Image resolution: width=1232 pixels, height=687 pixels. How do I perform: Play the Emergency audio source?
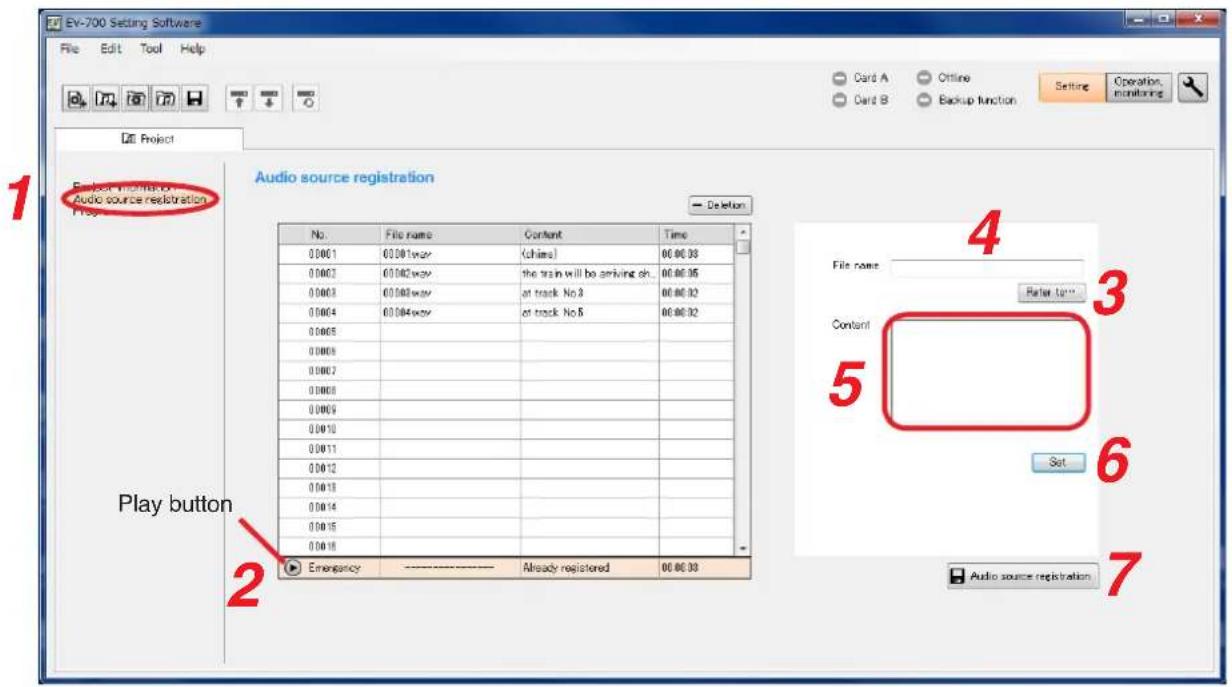point(292,567)
